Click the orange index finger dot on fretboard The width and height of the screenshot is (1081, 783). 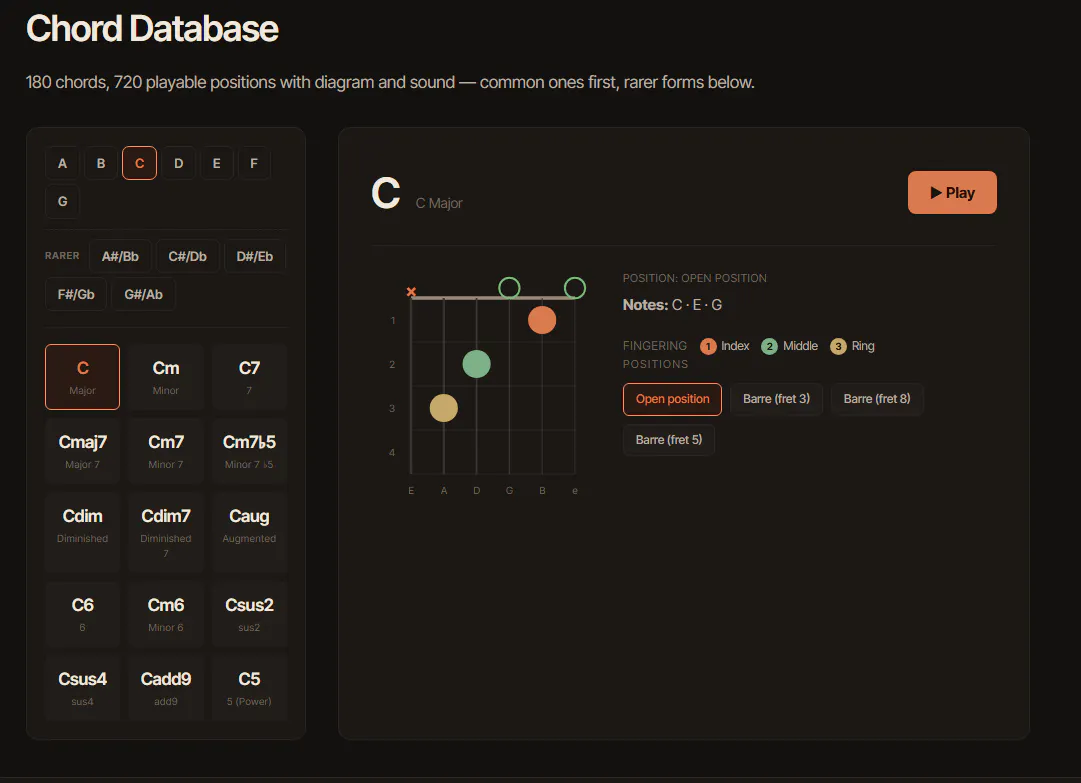tap(542, 320)
